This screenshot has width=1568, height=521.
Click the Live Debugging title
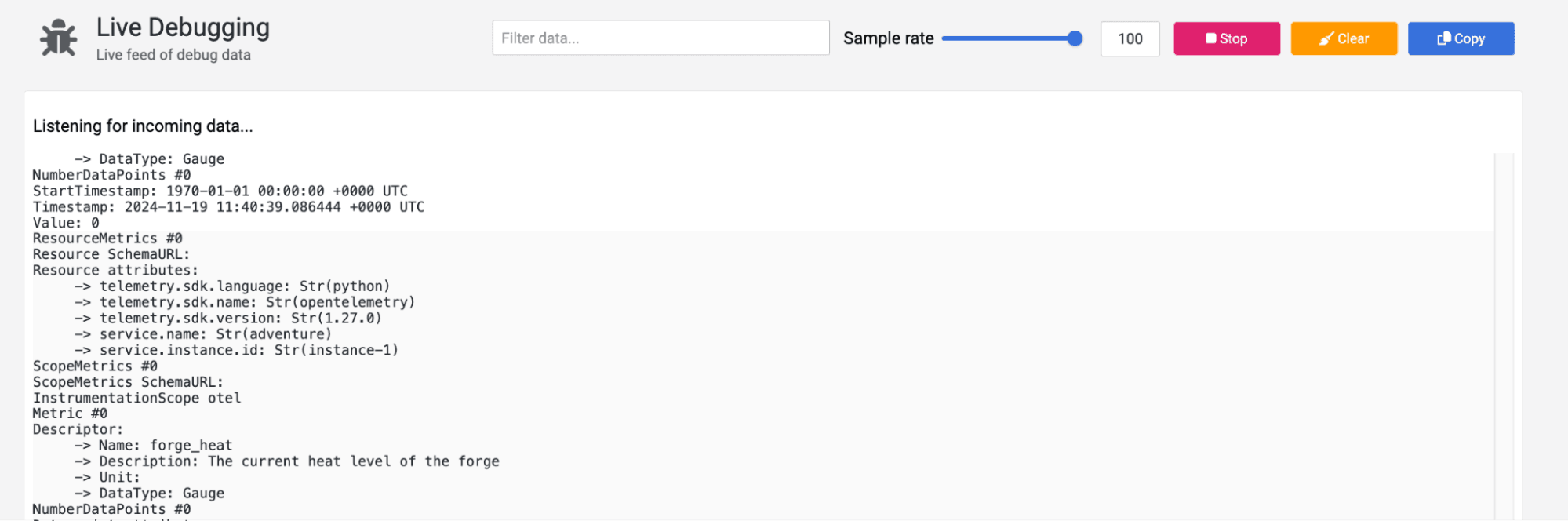pyautogui.click(x=182, y=27)
